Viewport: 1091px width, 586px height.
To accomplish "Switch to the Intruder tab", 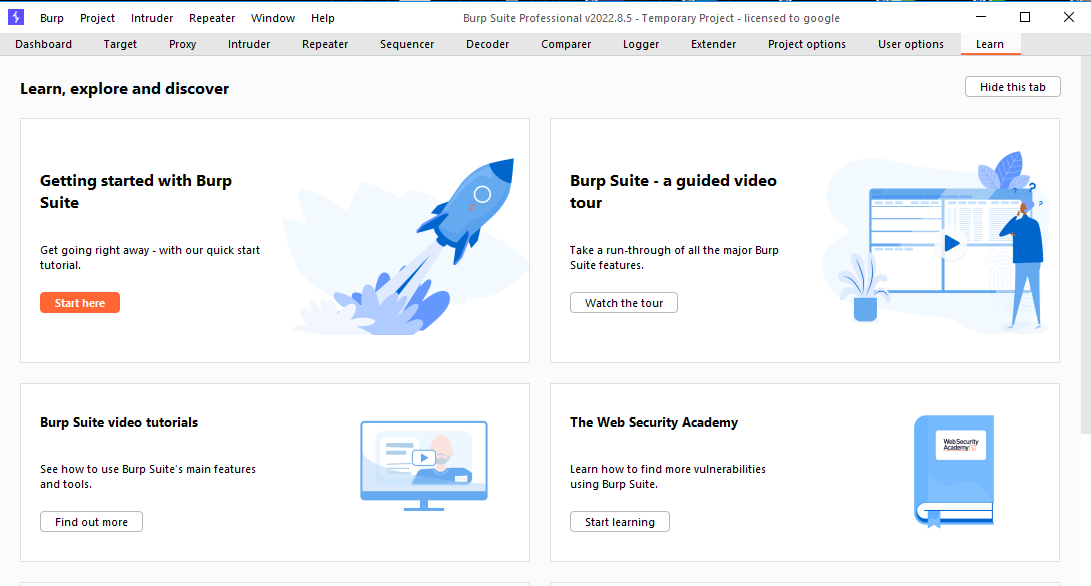I will [x=249, y=45].
